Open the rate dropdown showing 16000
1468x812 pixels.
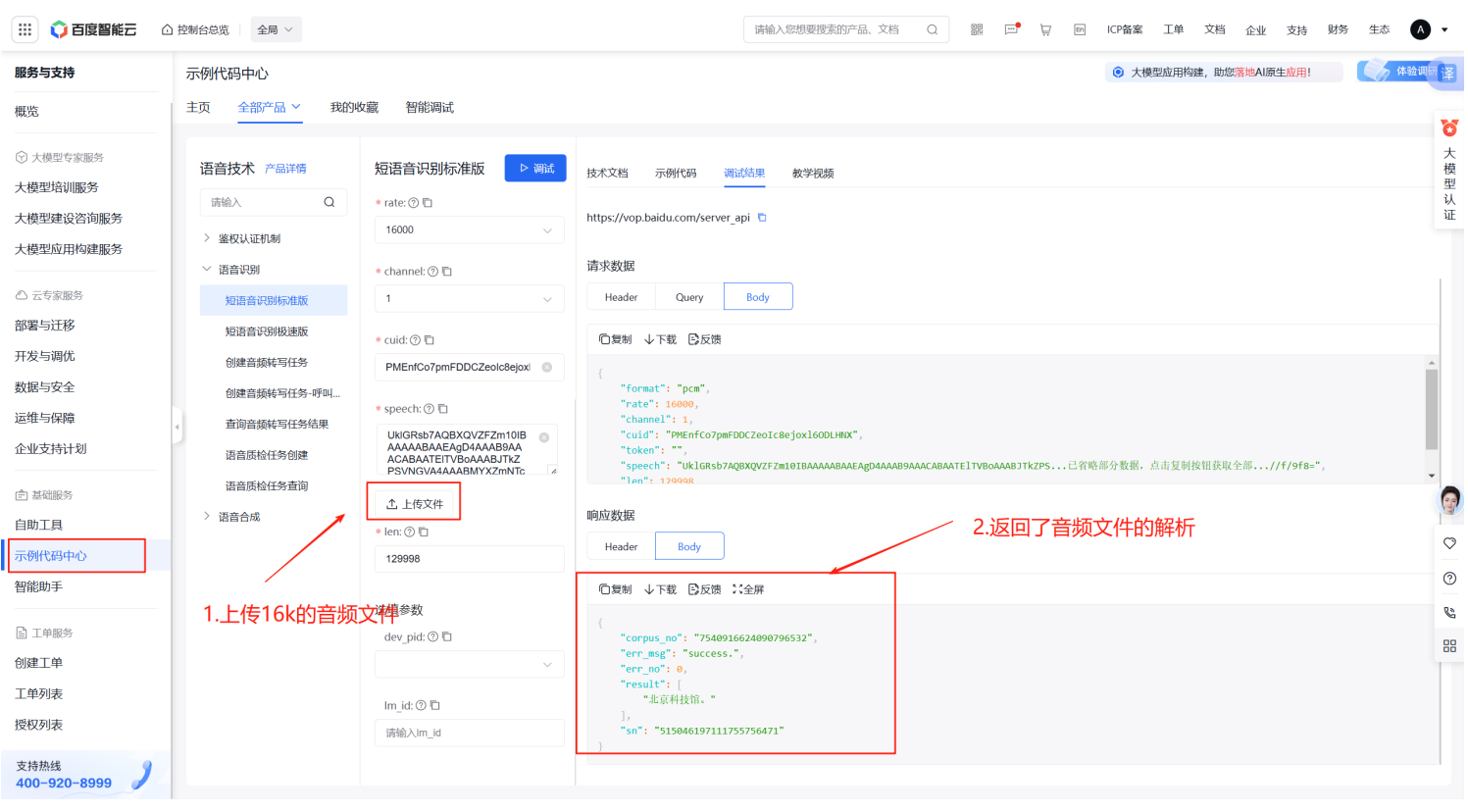pyautogui.click(x=470, y=230)
